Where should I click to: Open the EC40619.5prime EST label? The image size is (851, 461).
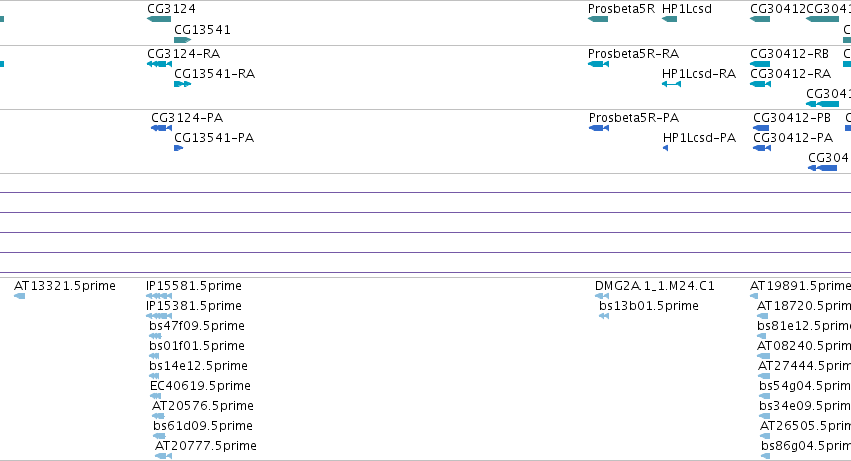coord(200,386)
